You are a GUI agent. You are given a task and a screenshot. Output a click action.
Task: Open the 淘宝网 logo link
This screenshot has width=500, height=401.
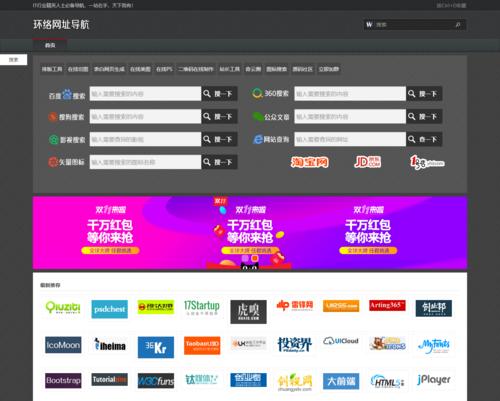(309, 162)
